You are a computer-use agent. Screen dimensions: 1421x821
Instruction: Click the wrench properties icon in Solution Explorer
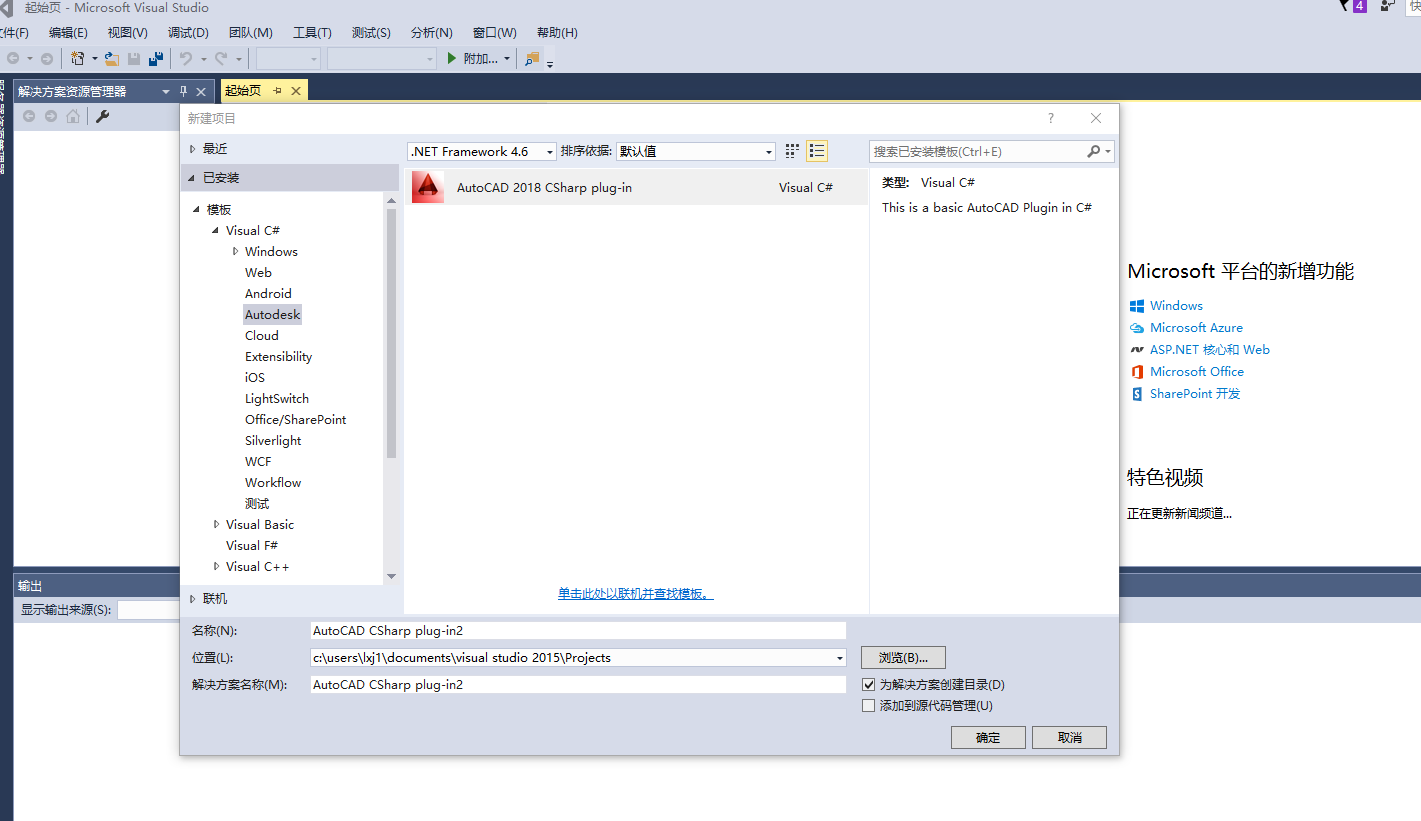[101, 116]
